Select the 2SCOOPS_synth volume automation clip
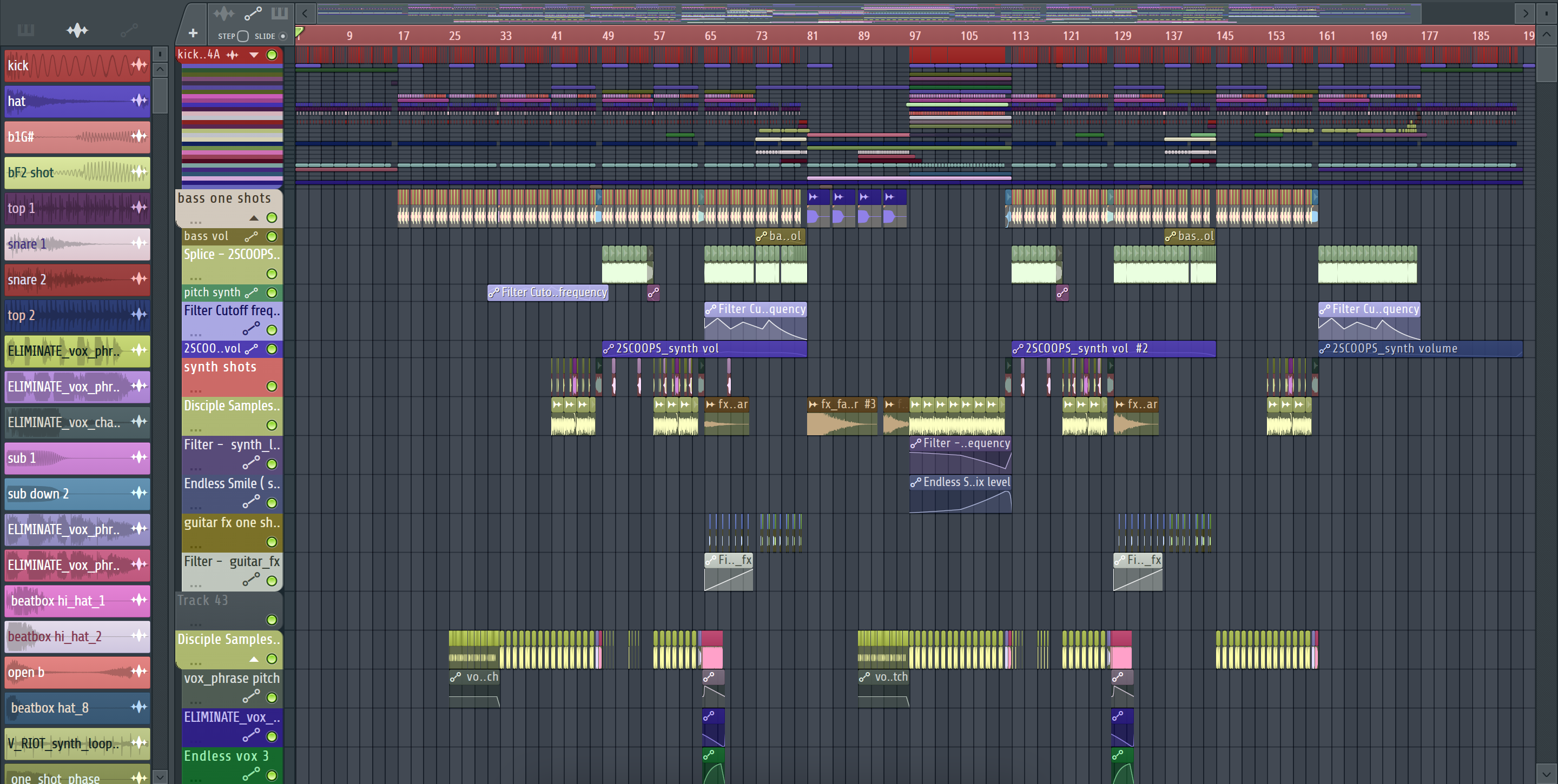Viewport: 1558px width, 784px height. (x=1420, y=349)
